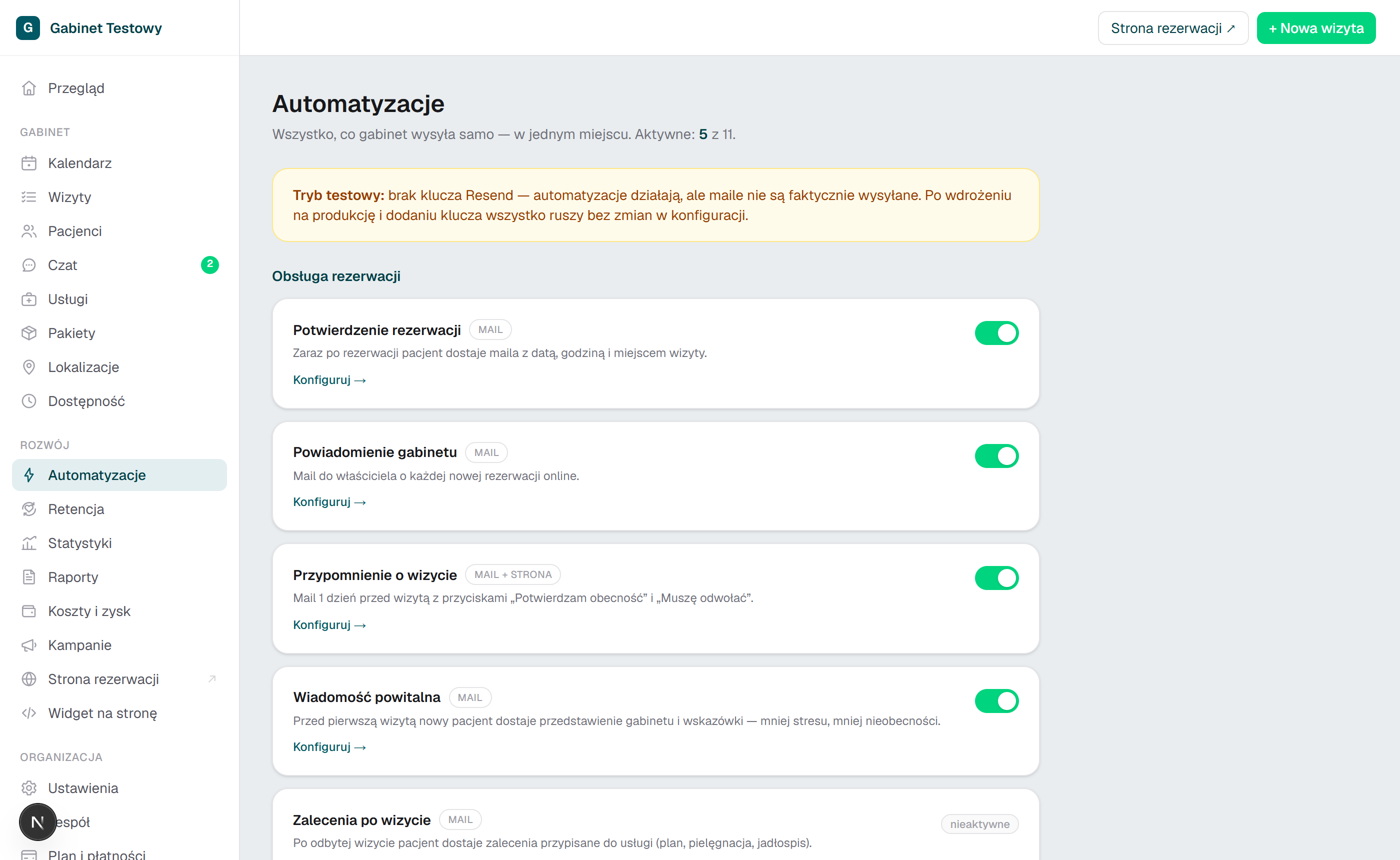Click the Obsługa rezerwacji section heading
The width and height of the screenshot is (1400, 860).
coord(336,276)
